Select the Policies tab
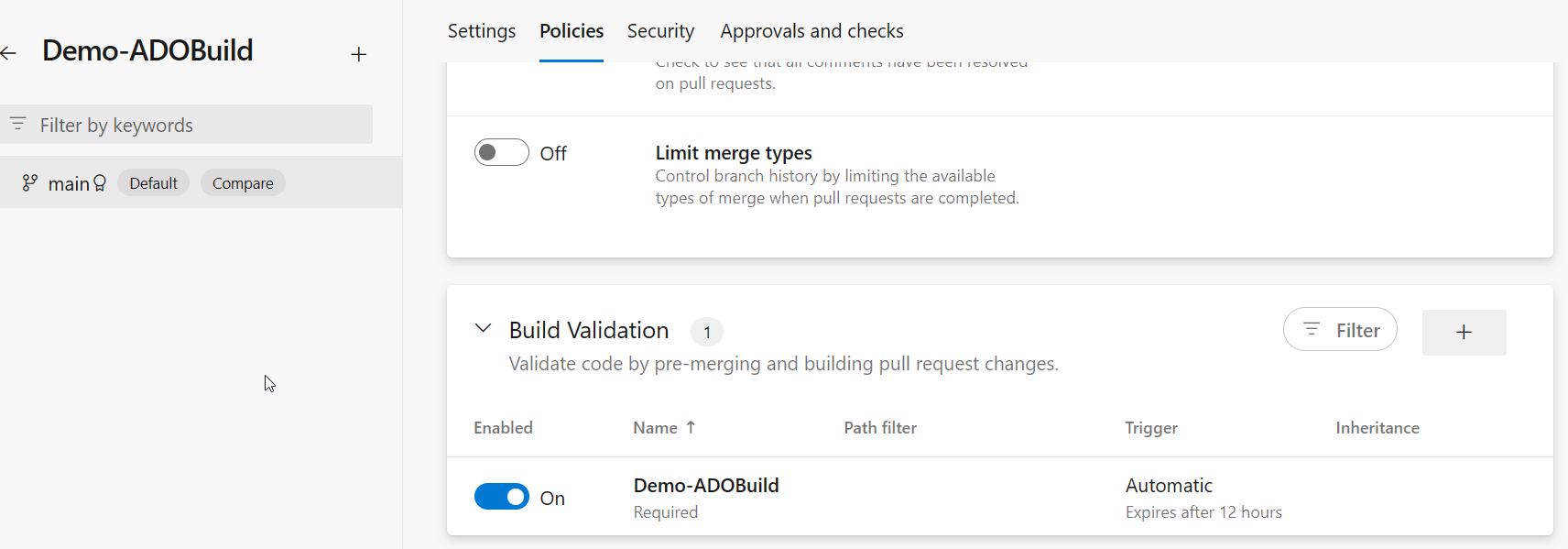 [x=572, y=31]
